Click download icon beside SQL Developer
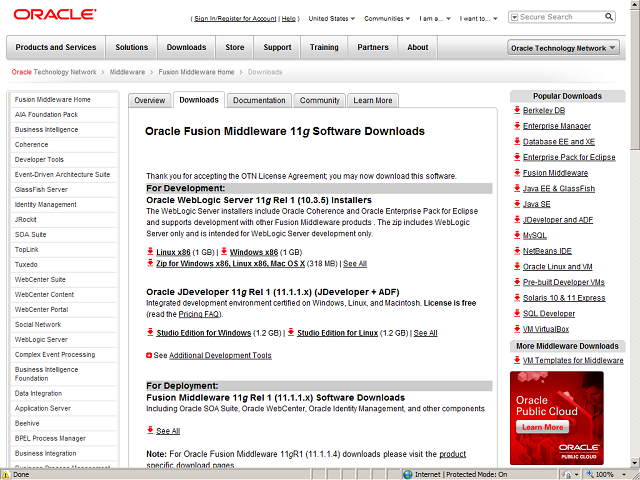 [516, 313]
